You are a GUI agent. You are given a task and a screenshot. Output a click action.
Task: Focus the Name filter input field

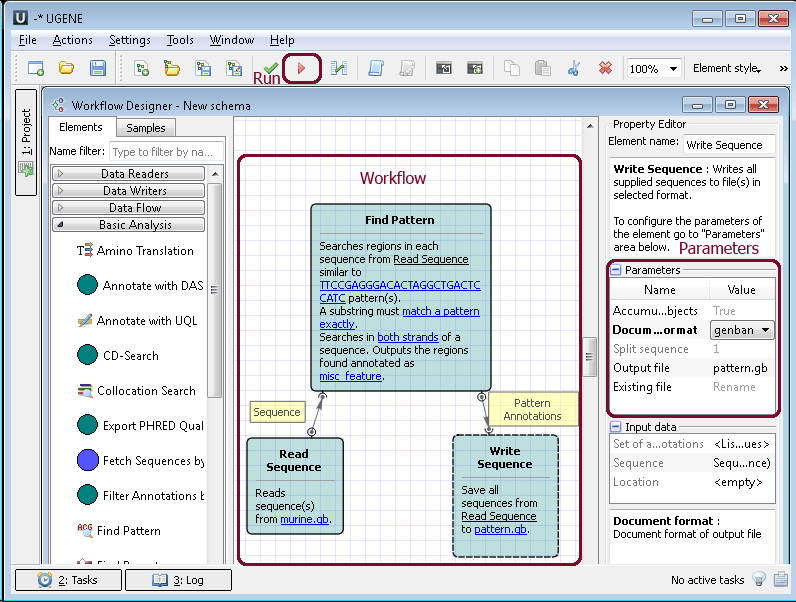[x=166, y=152]
